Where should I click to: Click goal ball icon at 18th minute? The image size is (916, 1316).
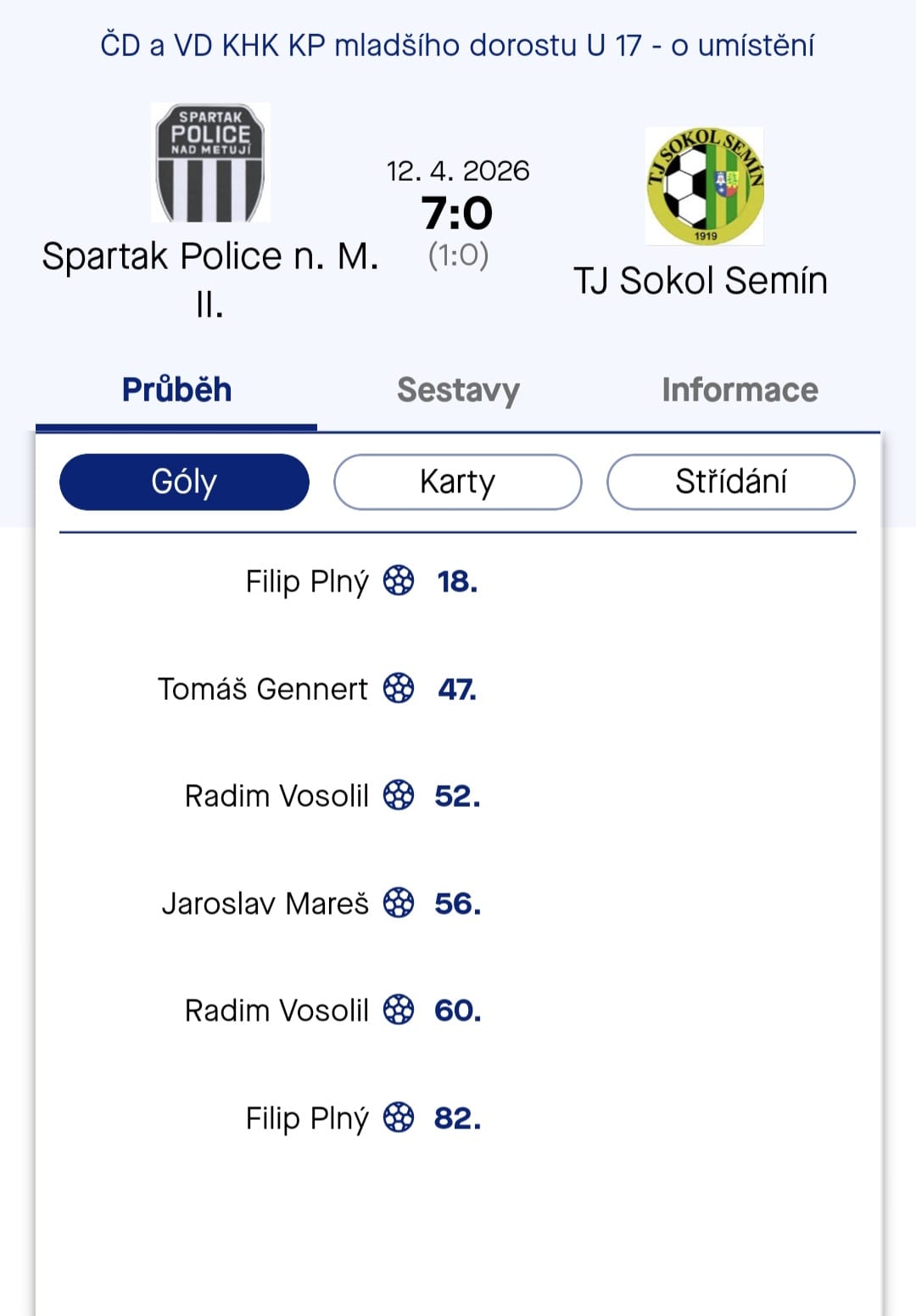click(x=399, y=581)
